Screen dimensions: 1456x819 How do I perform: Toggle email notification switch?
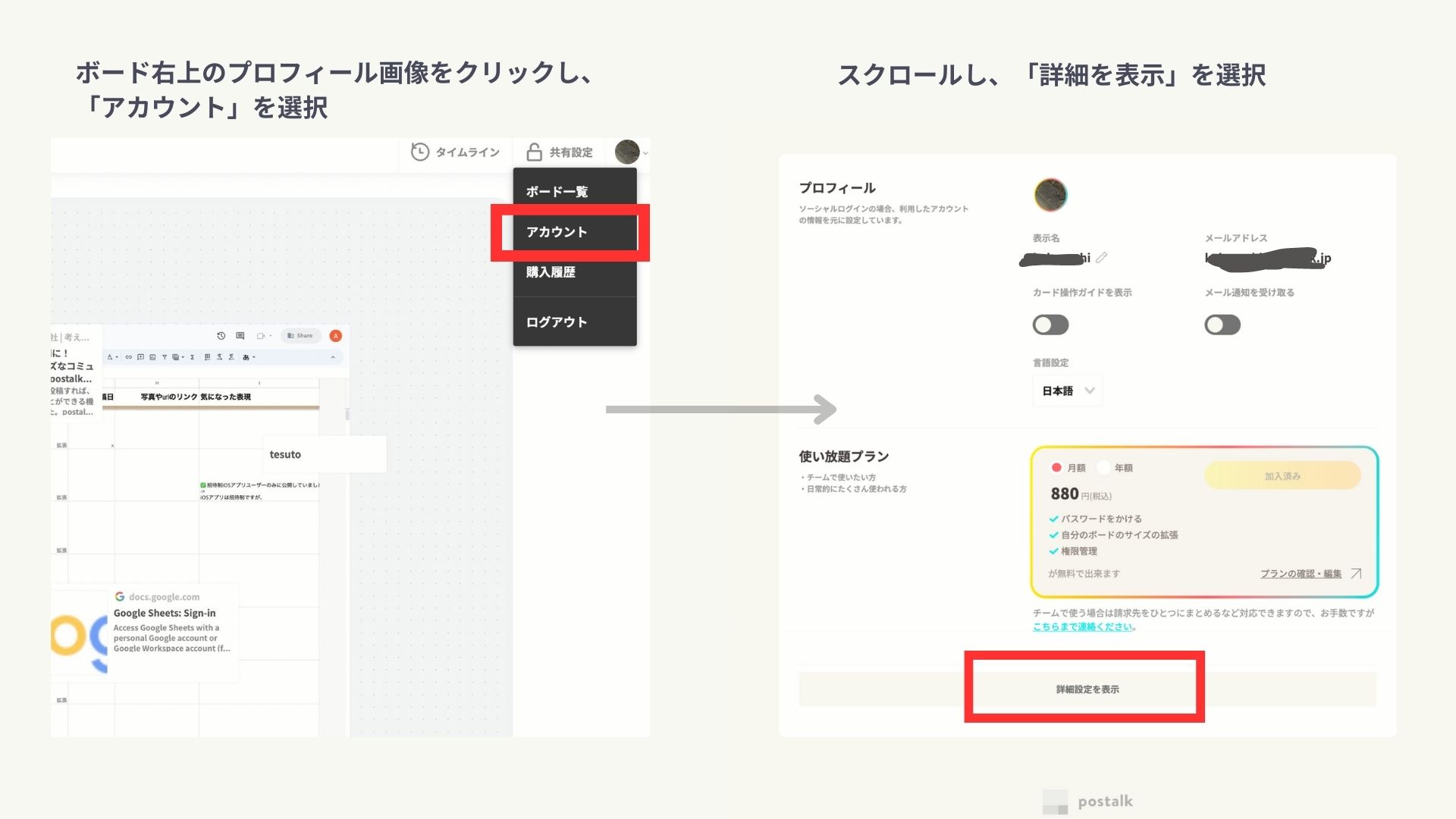tap(1222, 325)
